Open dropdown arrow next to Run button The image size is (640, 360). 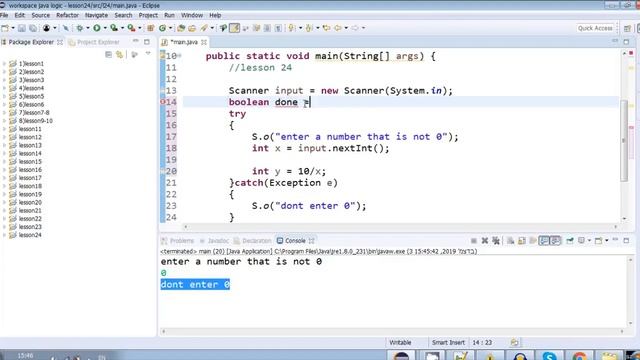[105, 28]
